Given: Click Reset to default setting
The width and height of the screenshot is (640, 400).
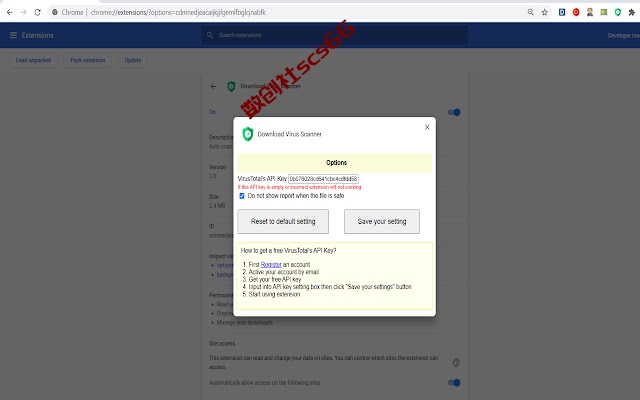Looking at the screenshot, I should click(x=283, y=222).
